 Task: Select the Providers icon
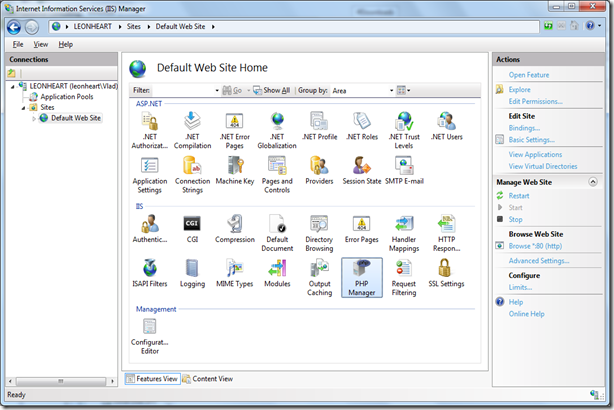[x=320, y=170]
